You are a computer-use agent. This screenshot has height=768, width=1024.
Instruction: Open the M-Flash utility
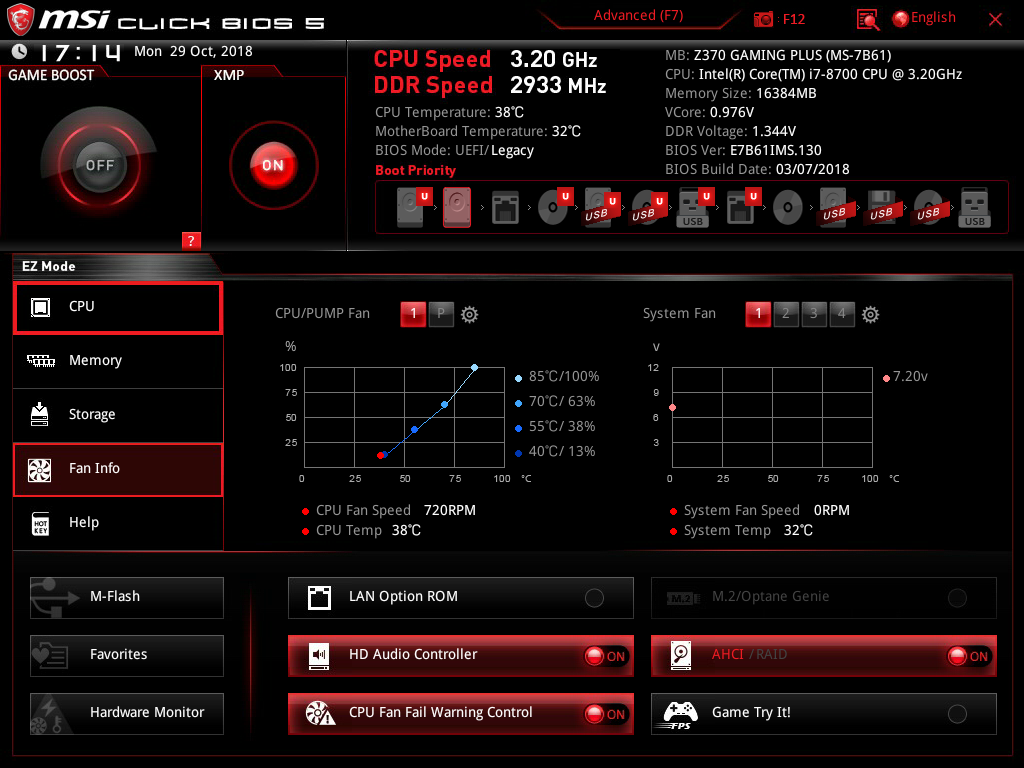click(x=127, y=598)
